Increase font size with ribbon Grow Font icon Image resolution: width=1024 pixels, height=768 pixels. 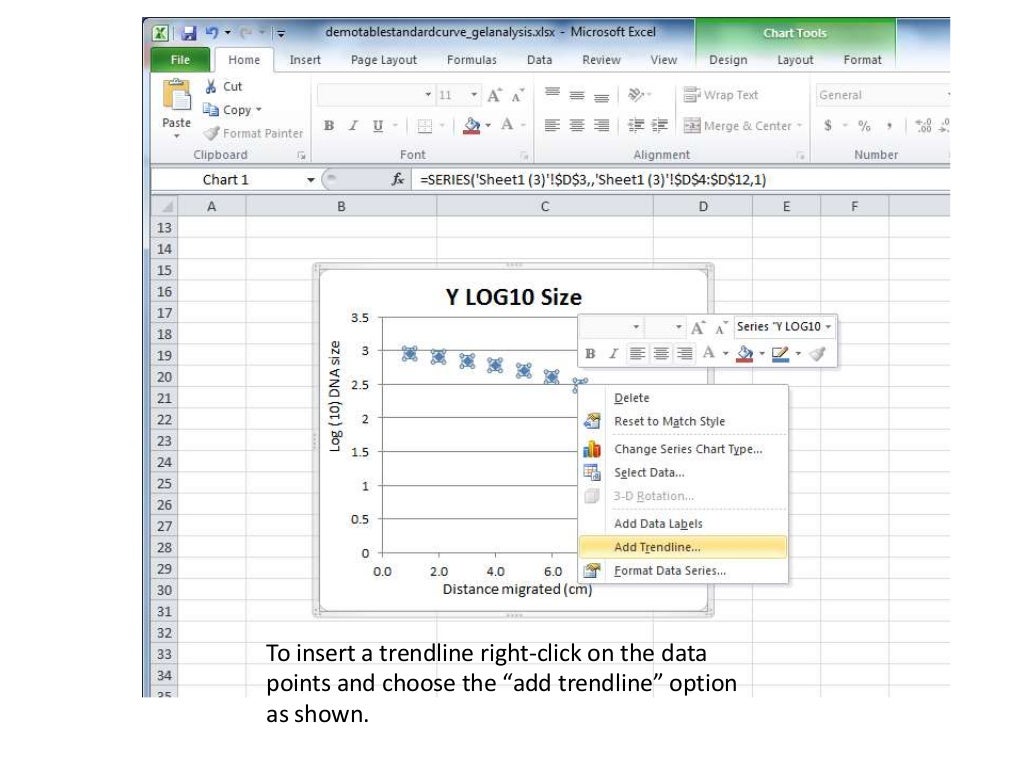(x=494, y=95)
